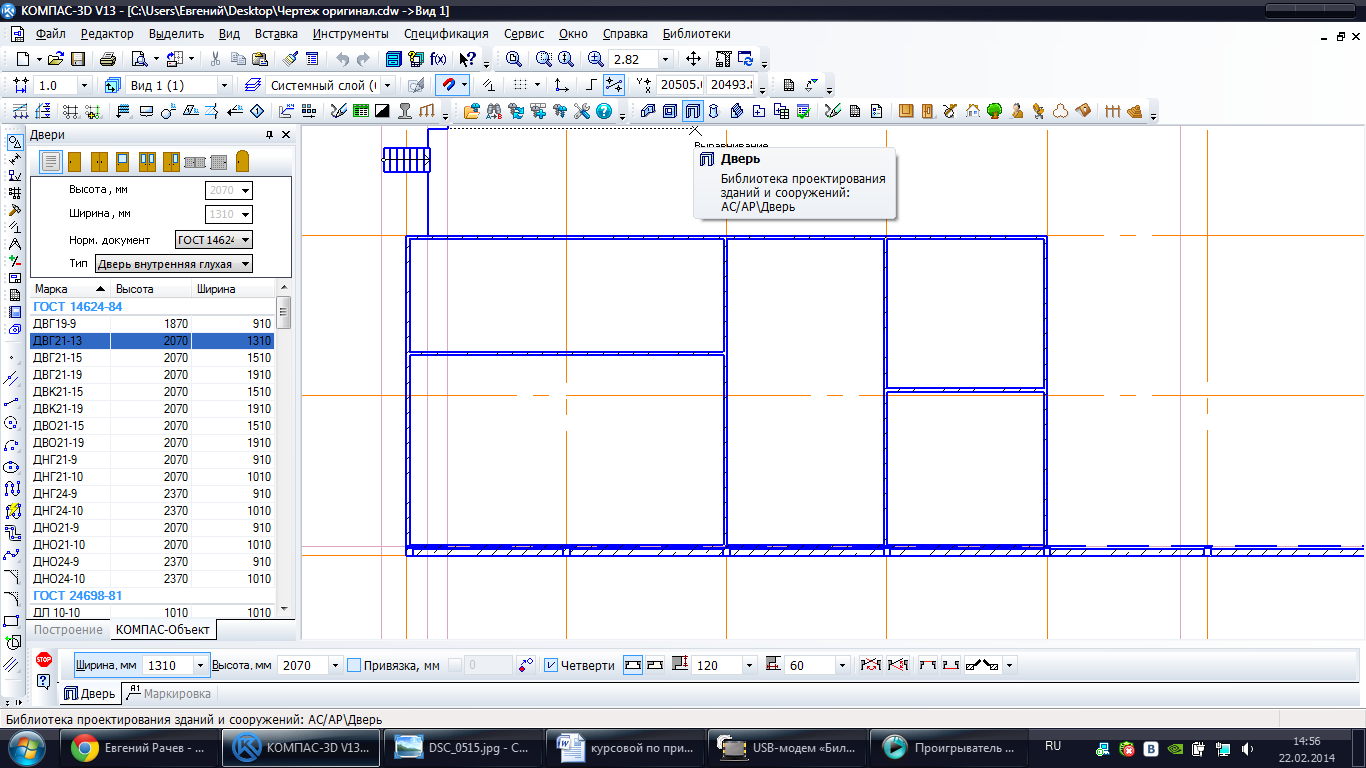The width and height of the screenshot is (1366, 768).
Task: Open the Инструменты menu
Action: [350, 34]
